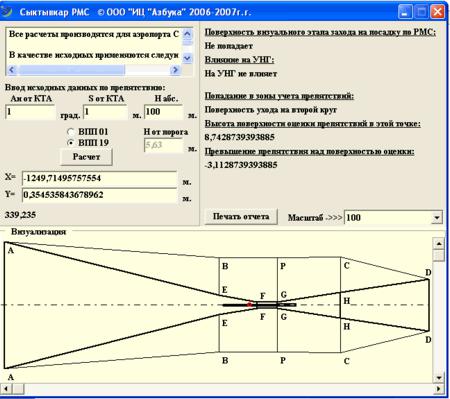Screen dimensions: 450x399
Task: Click the X= coordinate output field
Action: coord(99,178)
